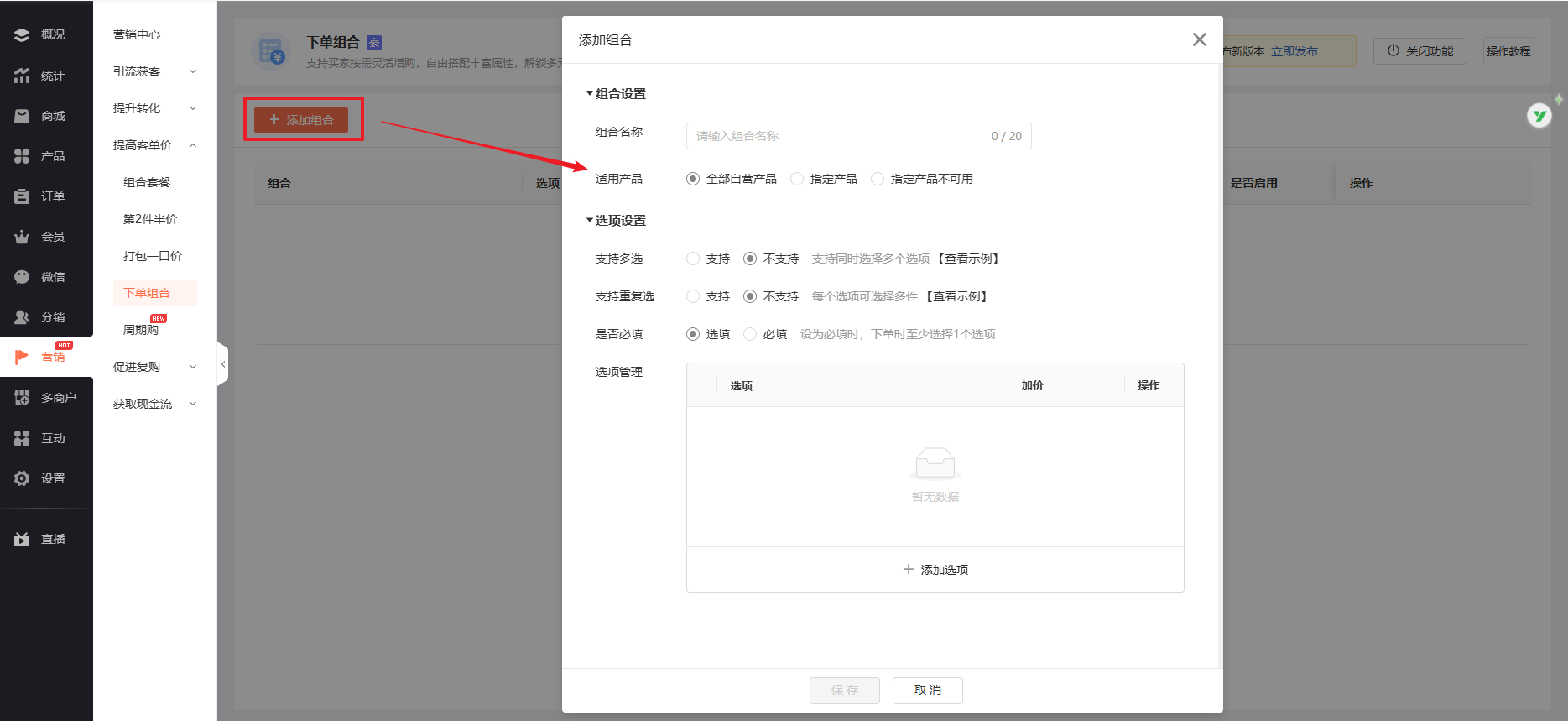Screen dimensions: 1568x721
Task: Open the 订单 orders icon
Action: point(23,196)
